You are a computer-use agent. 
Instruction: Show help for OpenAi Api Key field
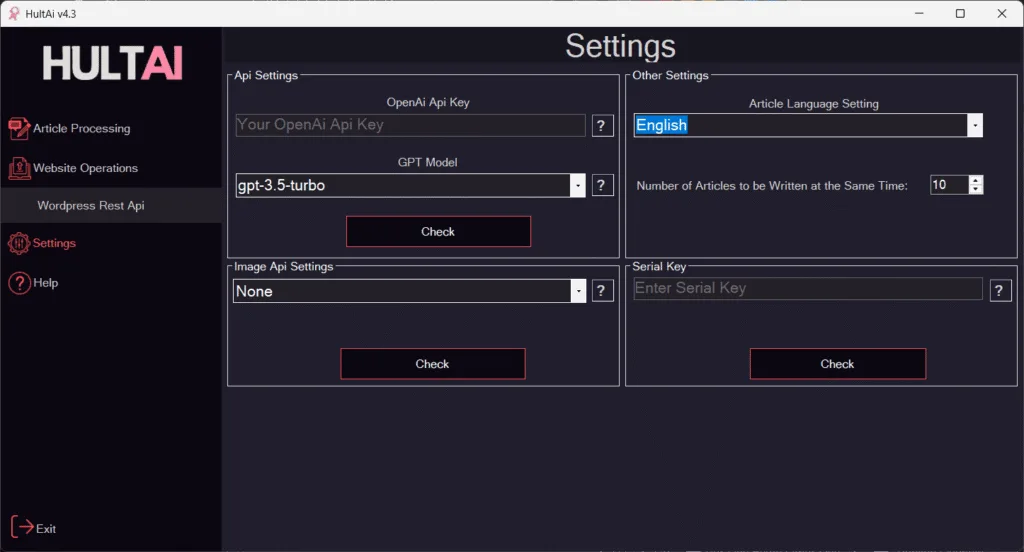pyautogui.click(x=602, y=125)
